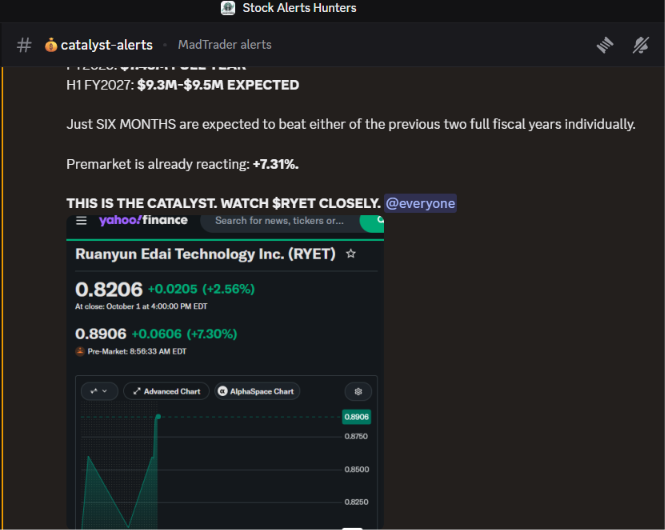Click the THIS IS THE CATALYST message line

pyautogui.click(x=224, y=204)
